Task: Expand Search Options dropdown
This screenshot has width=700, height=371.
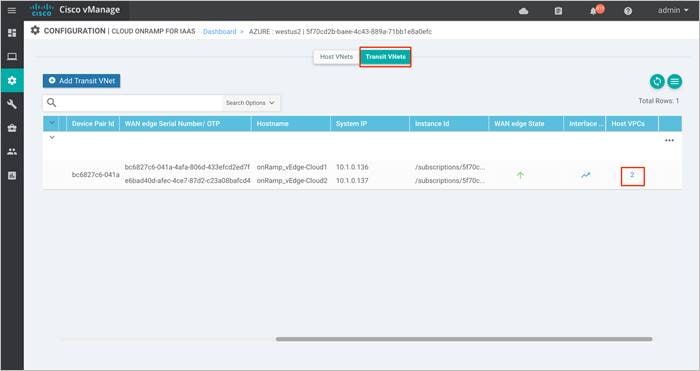Action: pos(250,103)
